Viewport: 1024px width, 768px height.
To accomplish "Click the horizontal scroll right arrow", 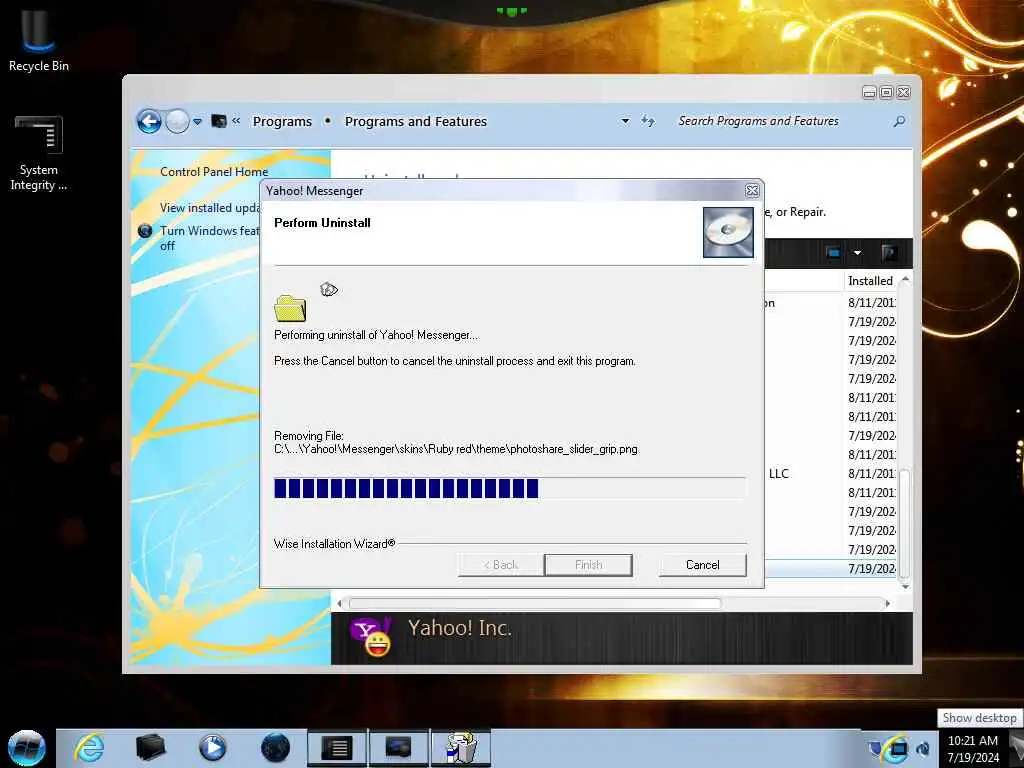I will [x=888, y=603].
